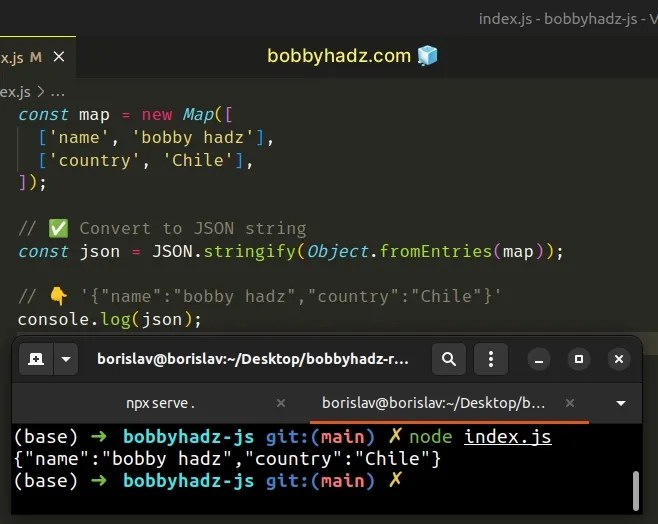Close the borislav@borislav terminal tab

(x=570, y=403)
